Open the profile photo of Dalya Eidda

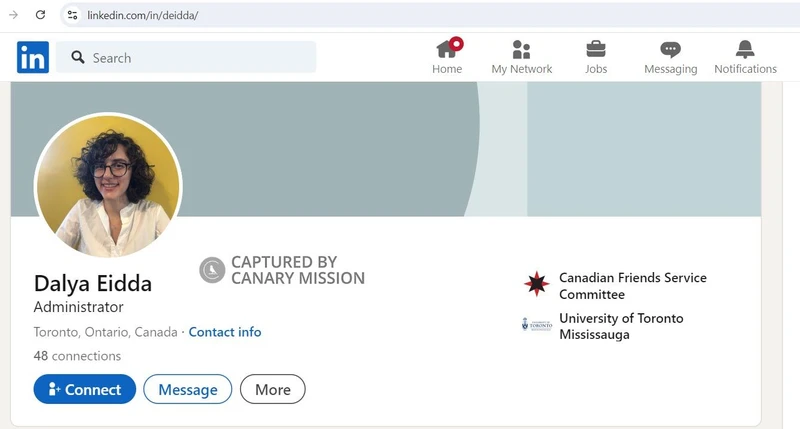108,186
